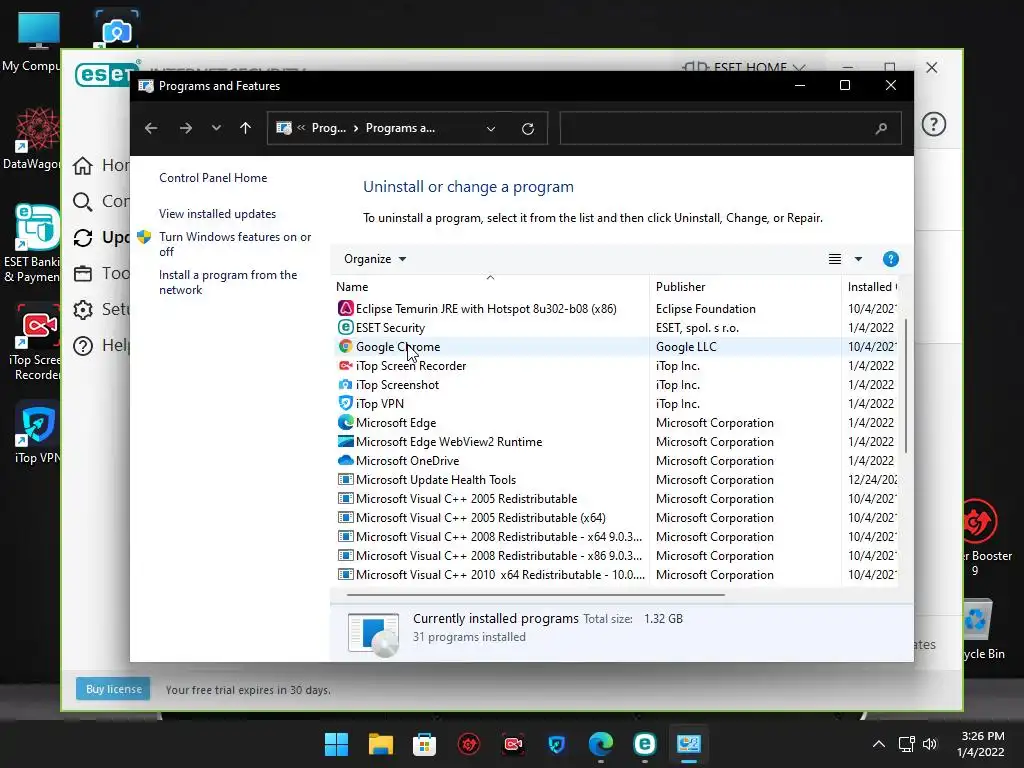Image resolution: width=1024 pixels, height=768 pixels.
Task: Show hidden system tray icons
Action: point(879,744)
